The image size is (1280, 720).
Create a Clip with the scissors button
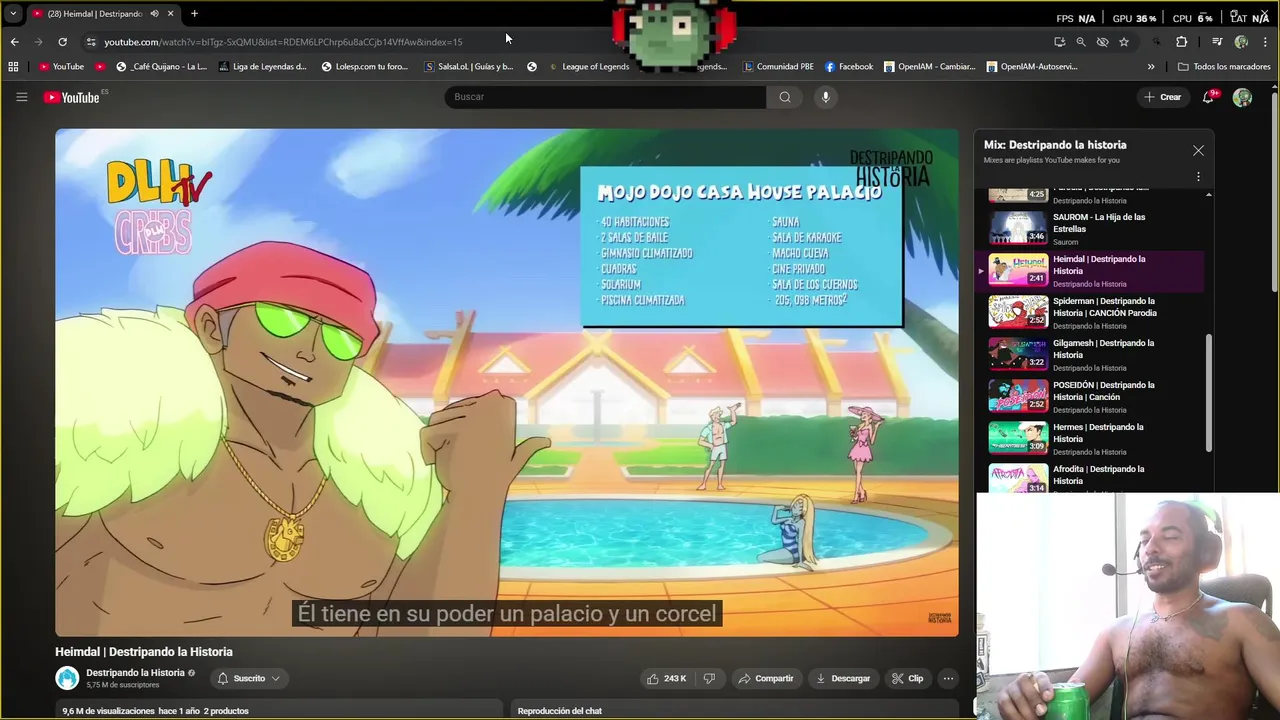click(907, 678)
